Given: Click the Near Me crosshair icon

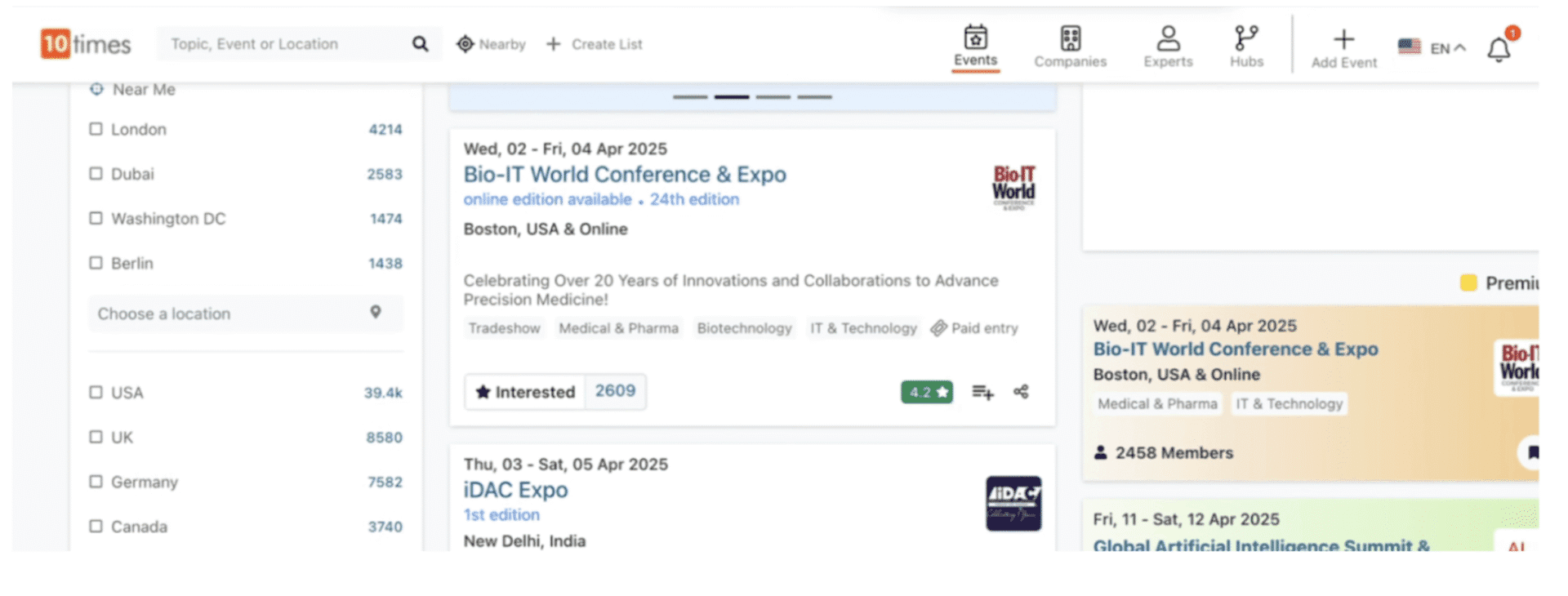Looking at the screenshot, I should click(x=96, y=89).
